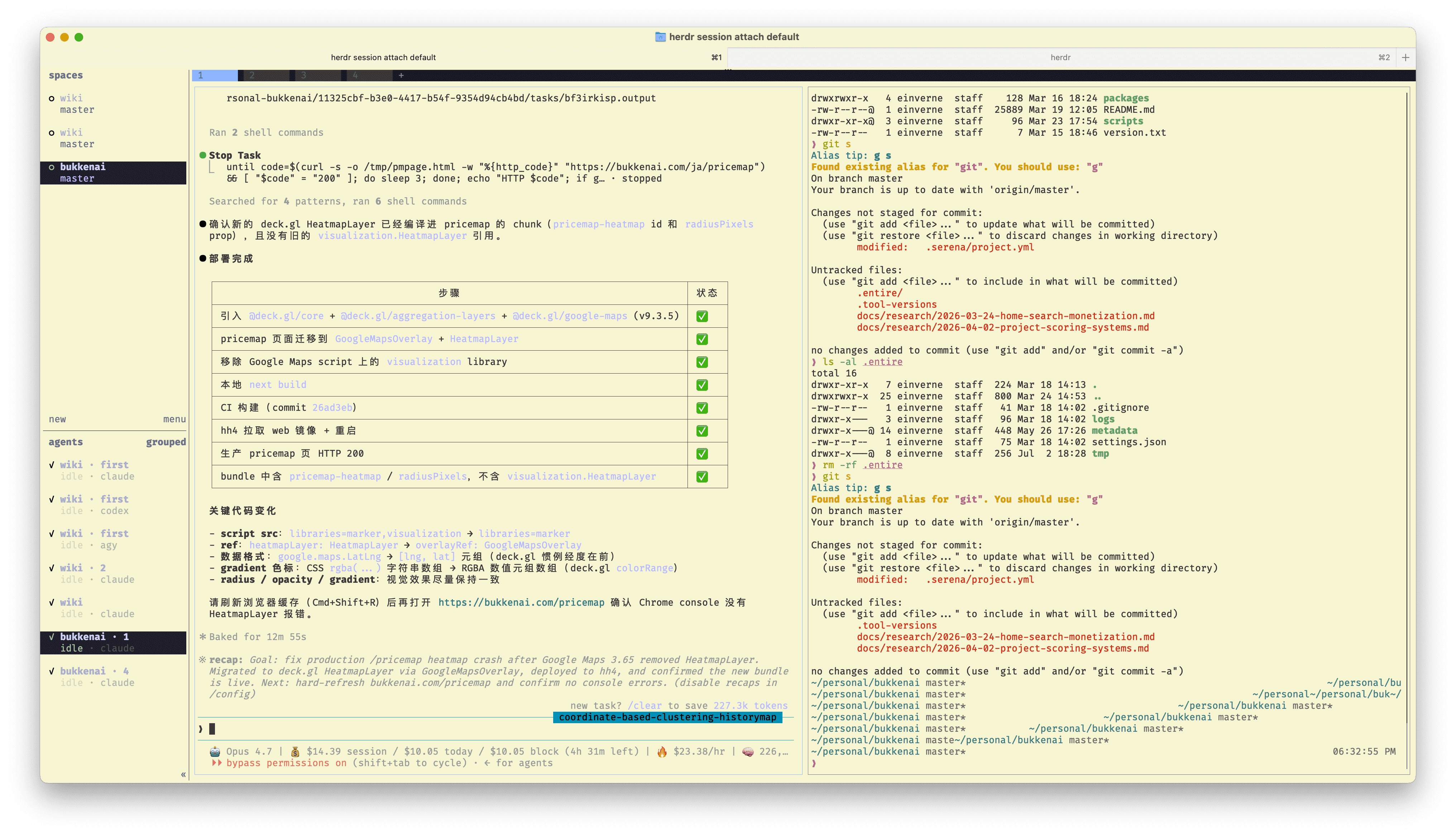
Task: Click the Claude prompt input line
Action: (497, 729)
